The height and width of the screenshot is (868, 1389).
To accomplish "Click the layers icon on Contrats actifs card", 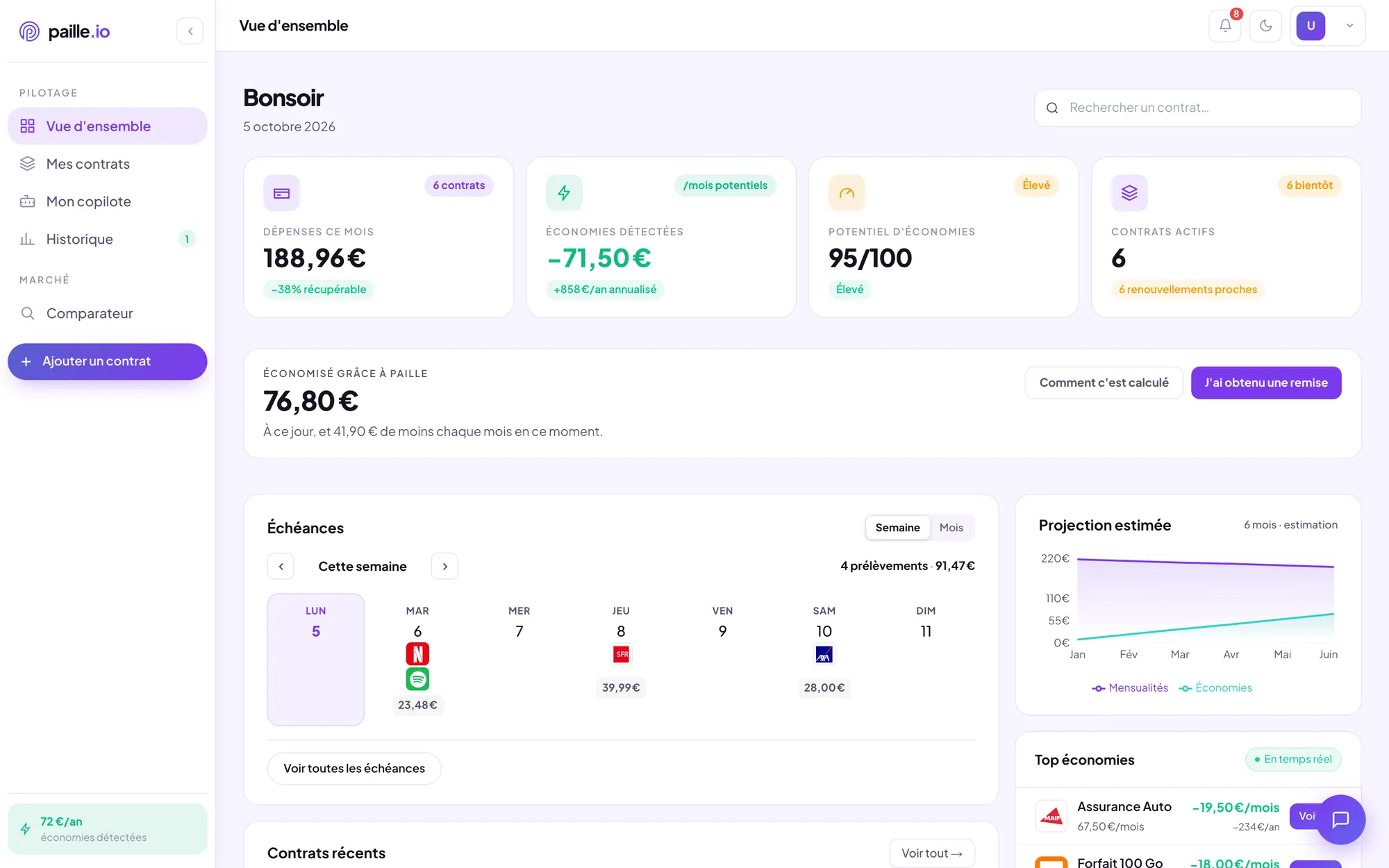I will point(1129,193).
